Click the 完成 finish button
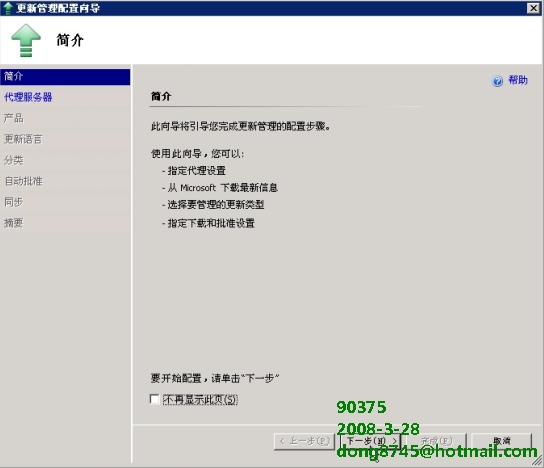 click(436, 441)
